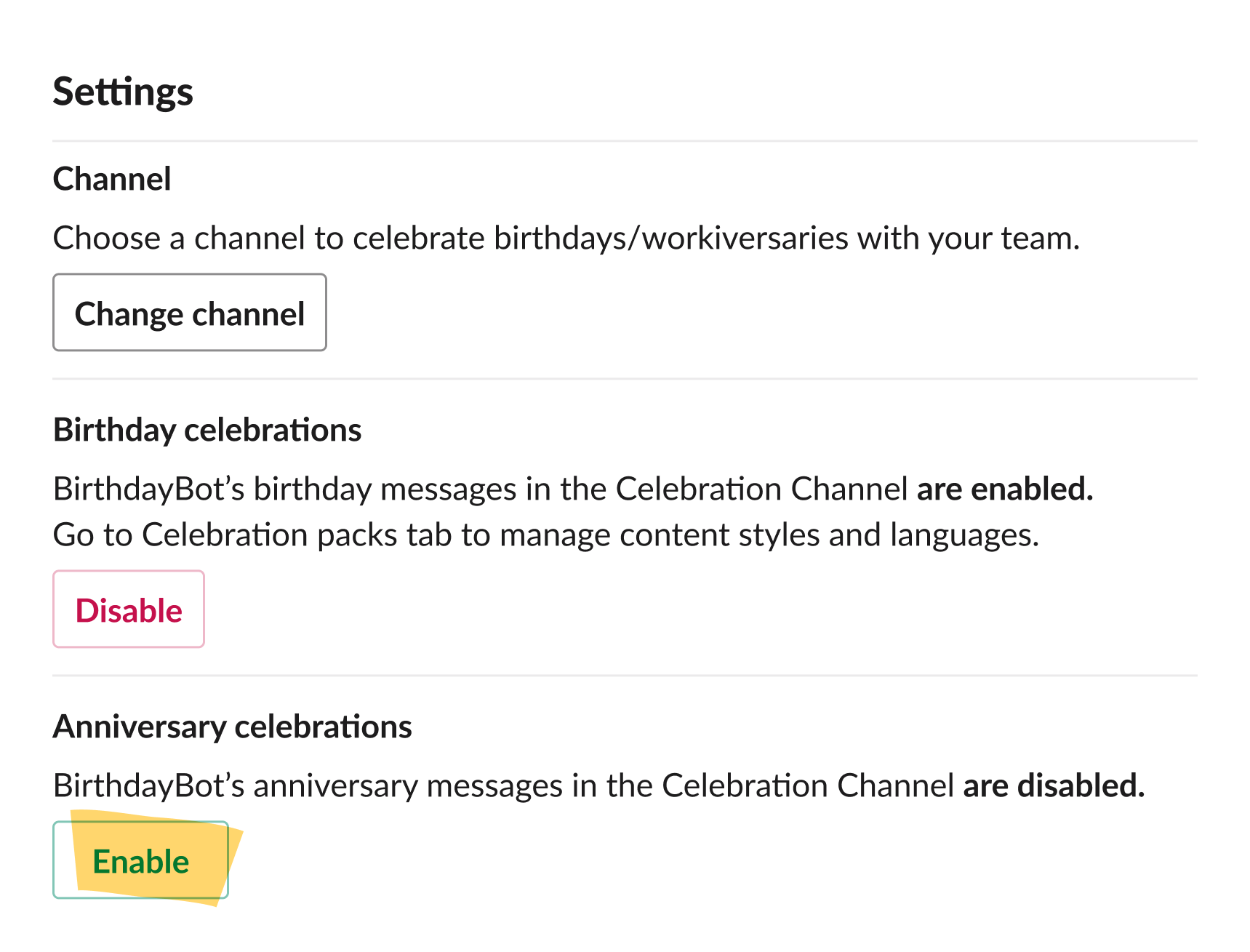Click the channel description text
This screenshot has width=1250, height=952.
coord(567,237)
